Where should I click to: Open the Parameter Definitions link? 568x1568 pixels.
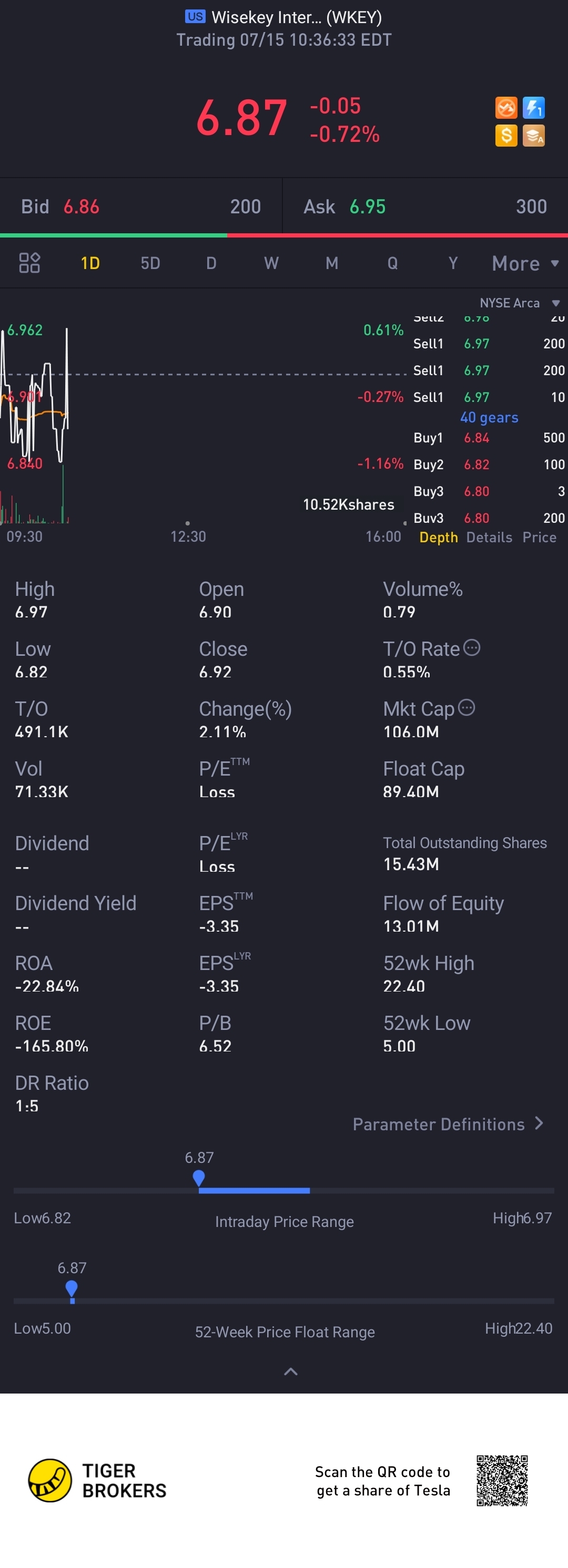click(x=448, y=1123)
